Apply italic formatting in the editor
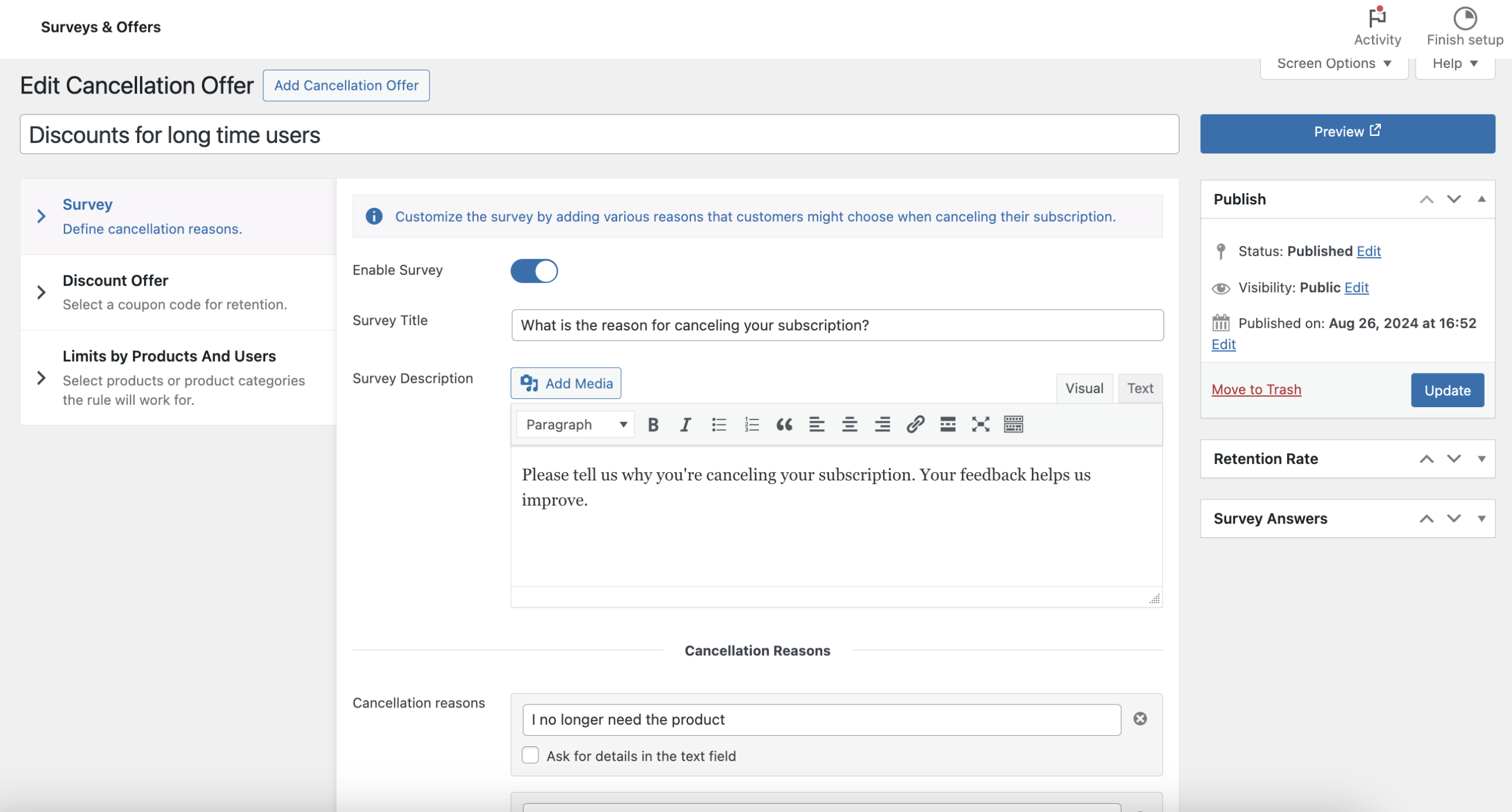1512x812 pixels. pos(685,424)
